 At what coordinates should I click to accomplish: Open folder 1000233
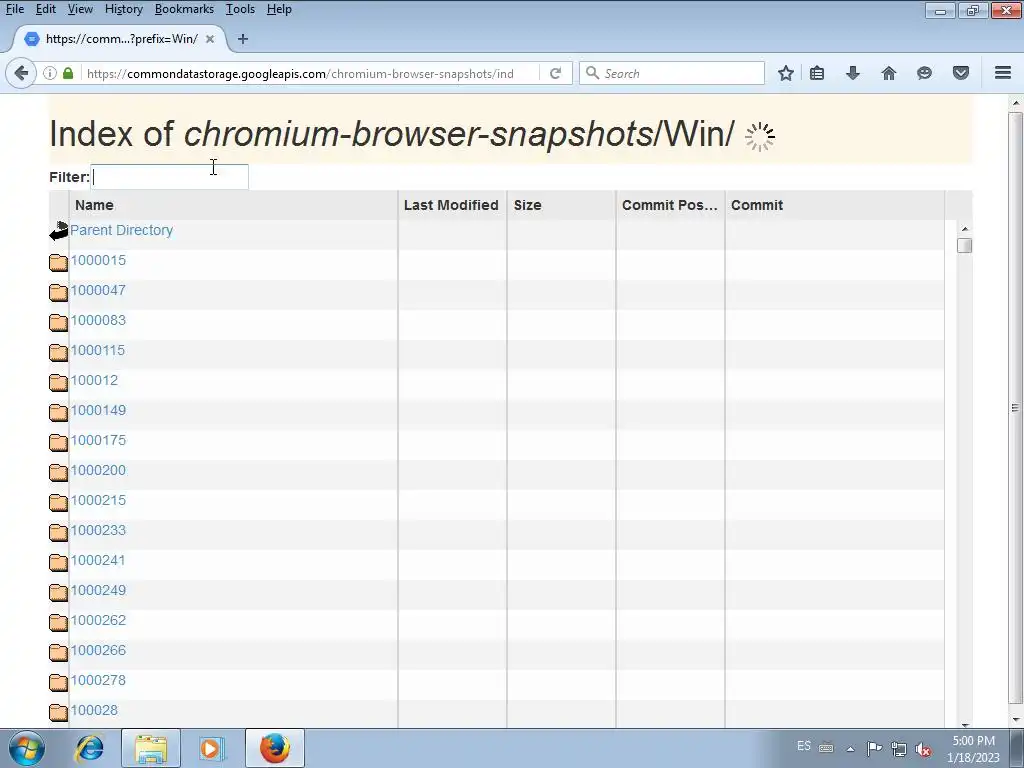pyautogui.click(x=98, y=530)
